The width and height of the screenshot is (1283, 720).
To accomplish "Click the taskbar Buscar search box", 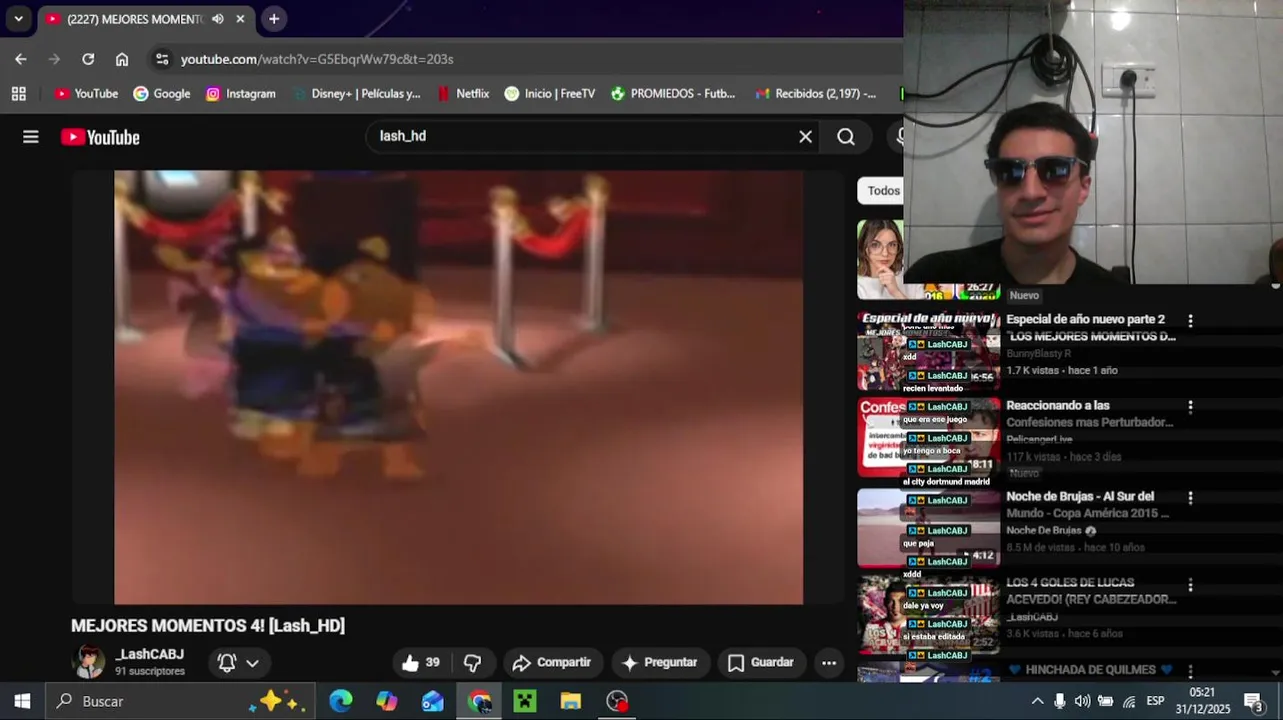I will pyautogui.click(x=180, y=701).
